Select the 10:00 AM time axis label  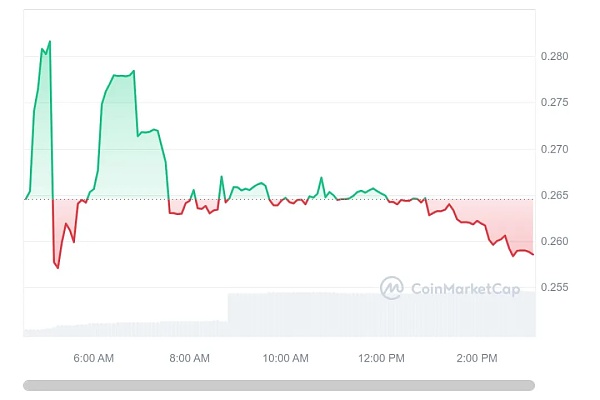pyautogui.click(x=285, y=358)
